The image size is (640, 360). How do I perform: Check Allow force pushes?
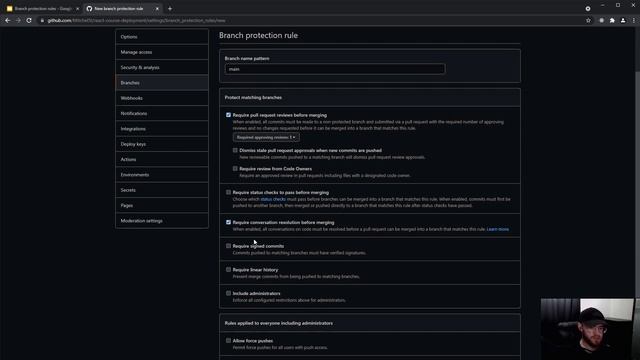(228, 341)
